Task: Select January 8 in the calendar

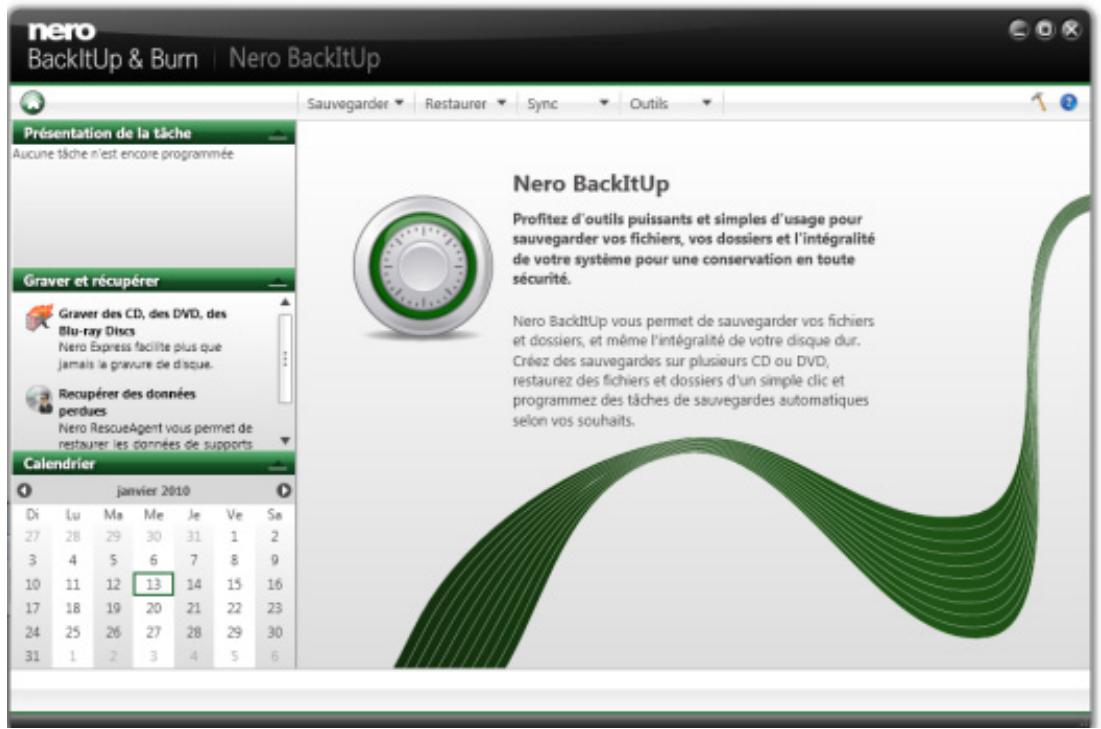Action: click(234, 560)
